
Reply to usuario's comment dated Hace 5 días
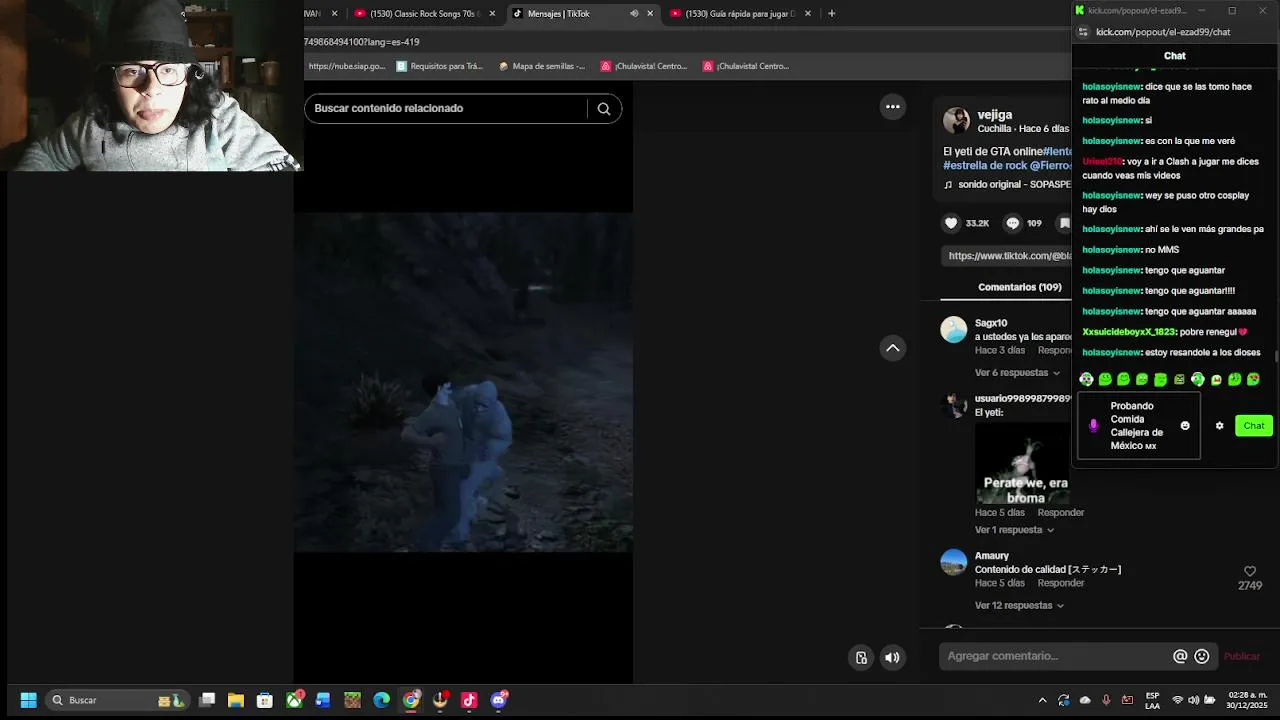pyautogui.click(x=1061, y=513)
